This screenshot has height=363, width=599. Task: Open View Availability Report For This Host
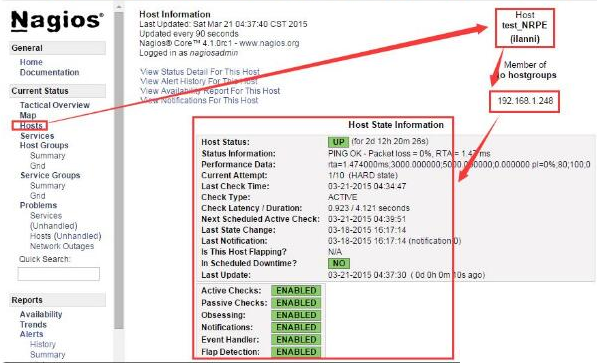(210, 91)
